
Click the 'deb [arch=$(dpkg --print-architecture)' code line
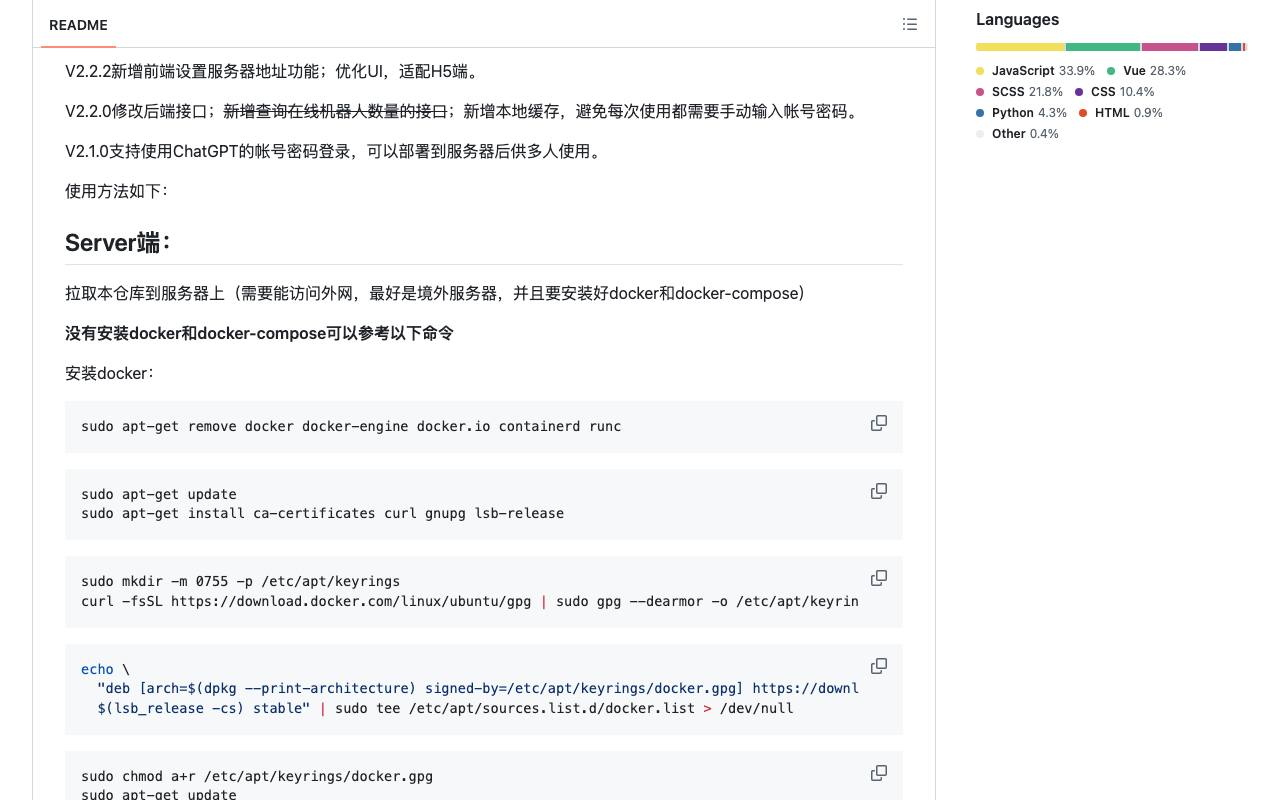478,689
